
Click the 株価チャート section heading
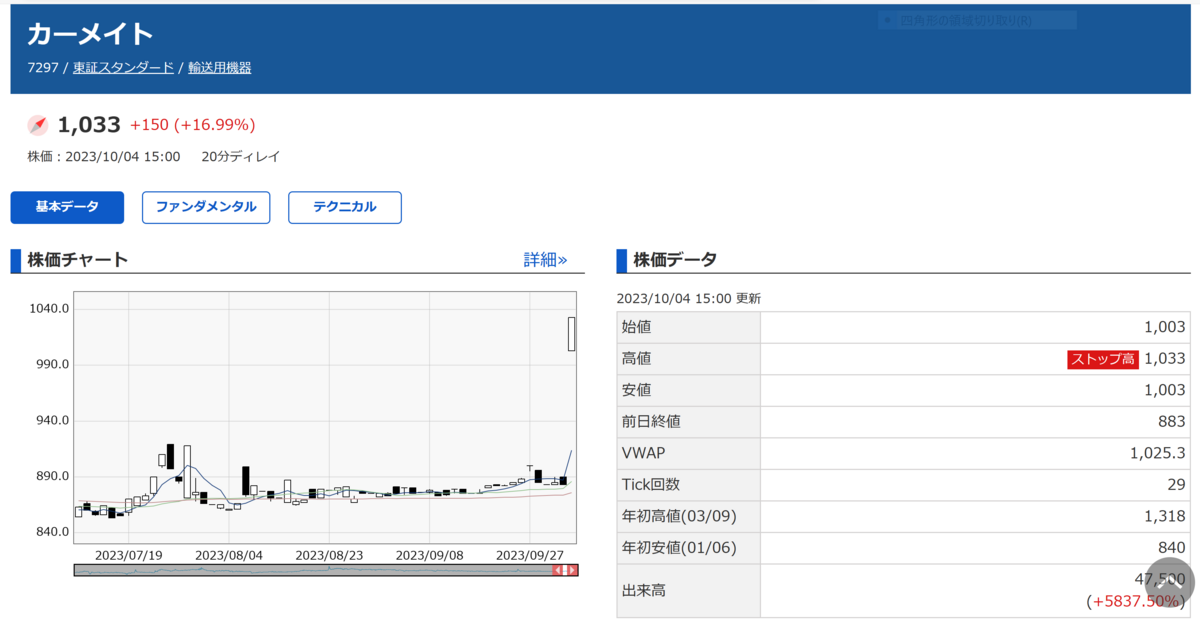click(78, 260)
